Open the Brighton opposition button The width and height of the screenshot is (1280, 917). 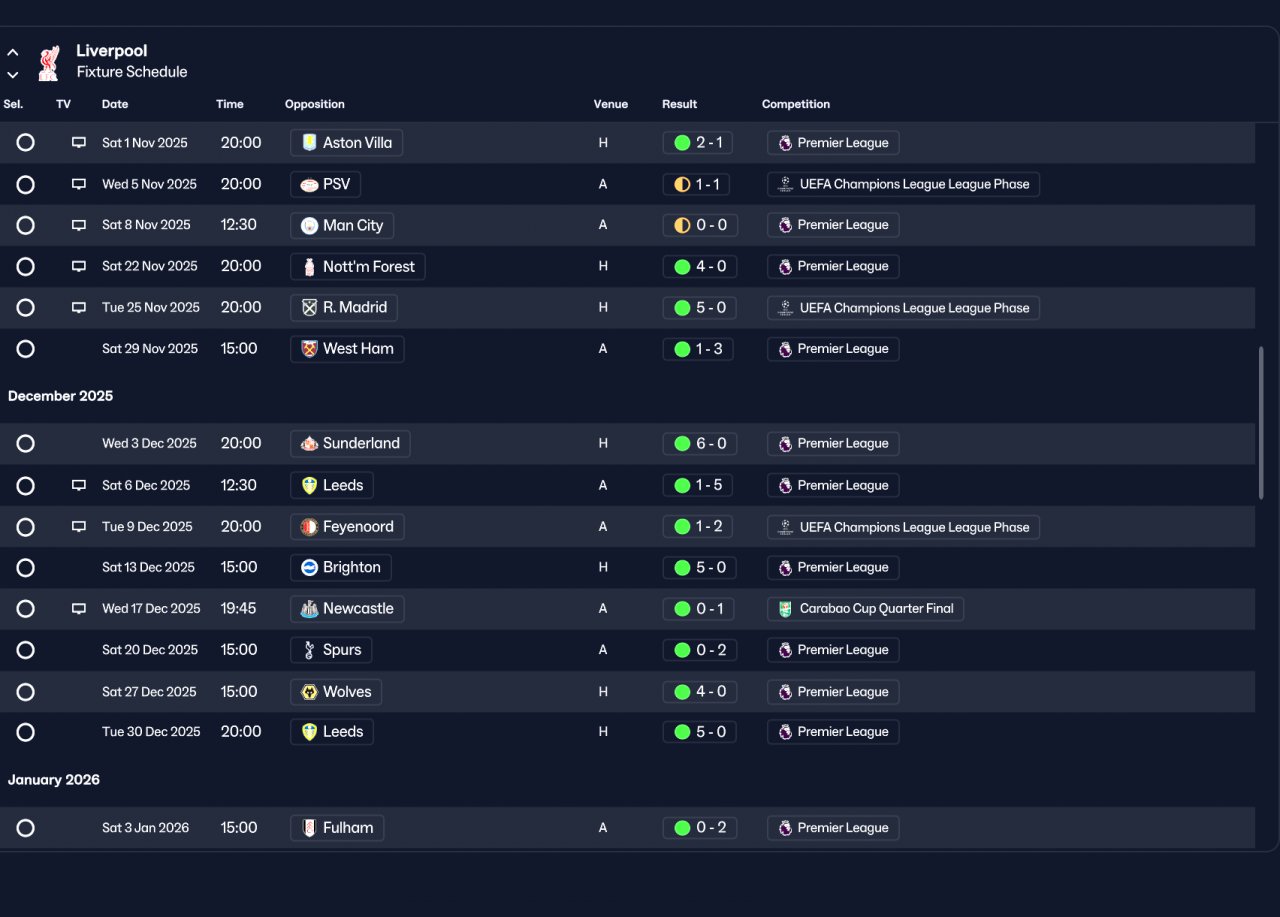coord(341,567)
